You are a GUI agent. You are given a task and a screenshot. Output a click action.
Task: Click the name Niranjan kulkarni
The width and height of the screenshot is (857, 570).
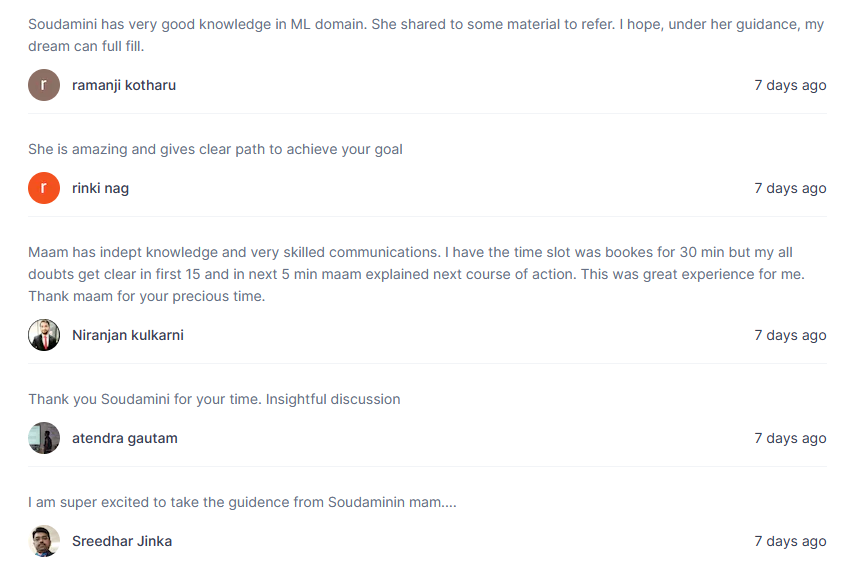point(128,335)
